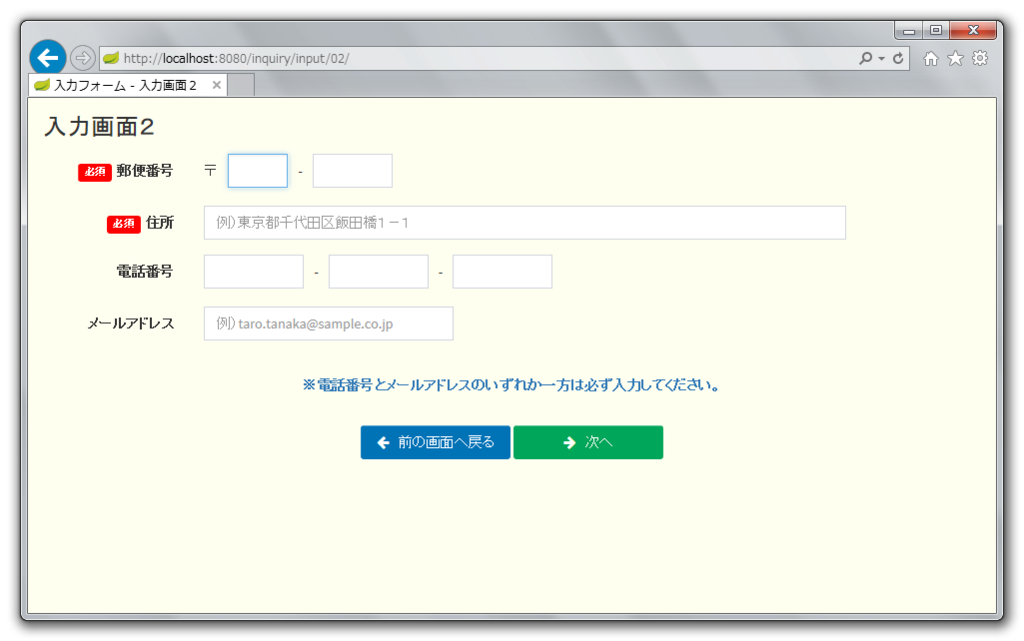Click the 入力画面2 heading

[x=99, y=127]
